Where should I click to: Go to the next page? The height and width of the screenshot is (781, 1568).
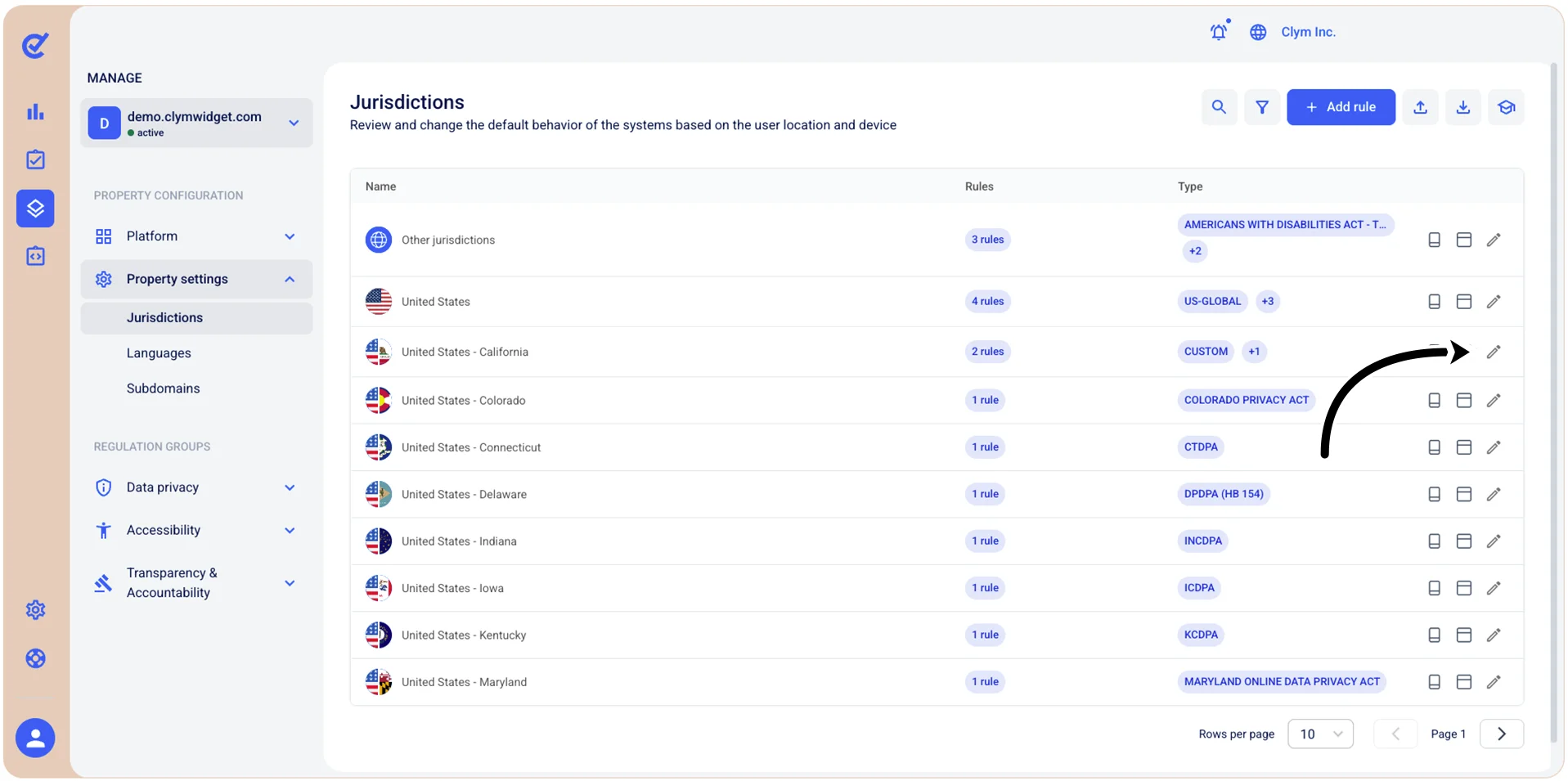click(1502, 734)
